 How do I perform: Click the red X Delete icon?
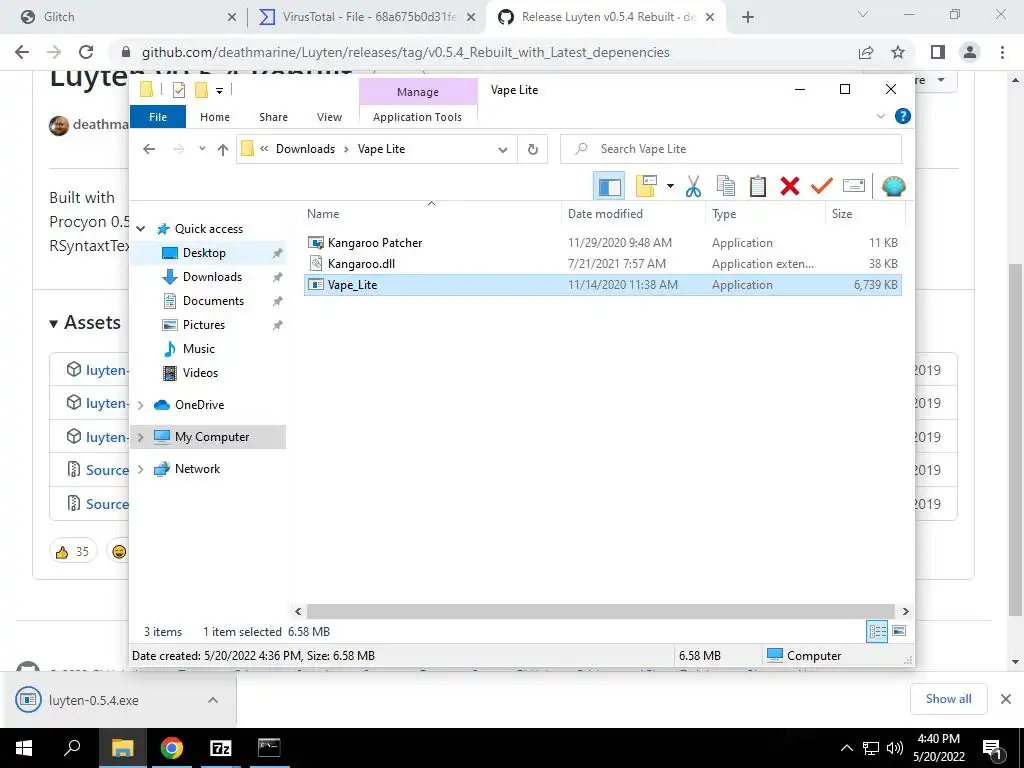790,187
